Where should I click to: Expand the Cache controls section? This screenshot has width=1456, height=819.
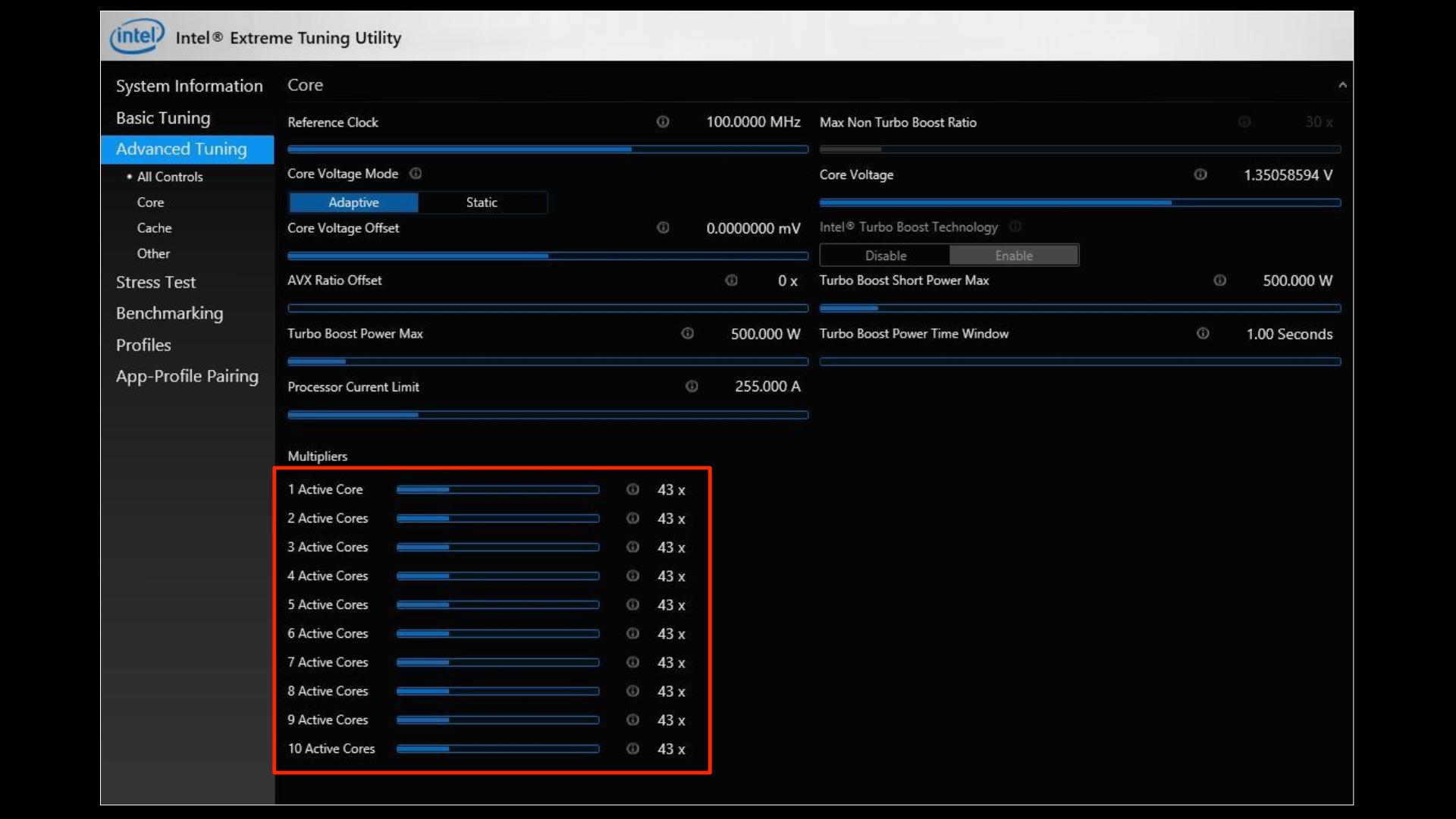[x=154, y=227]
